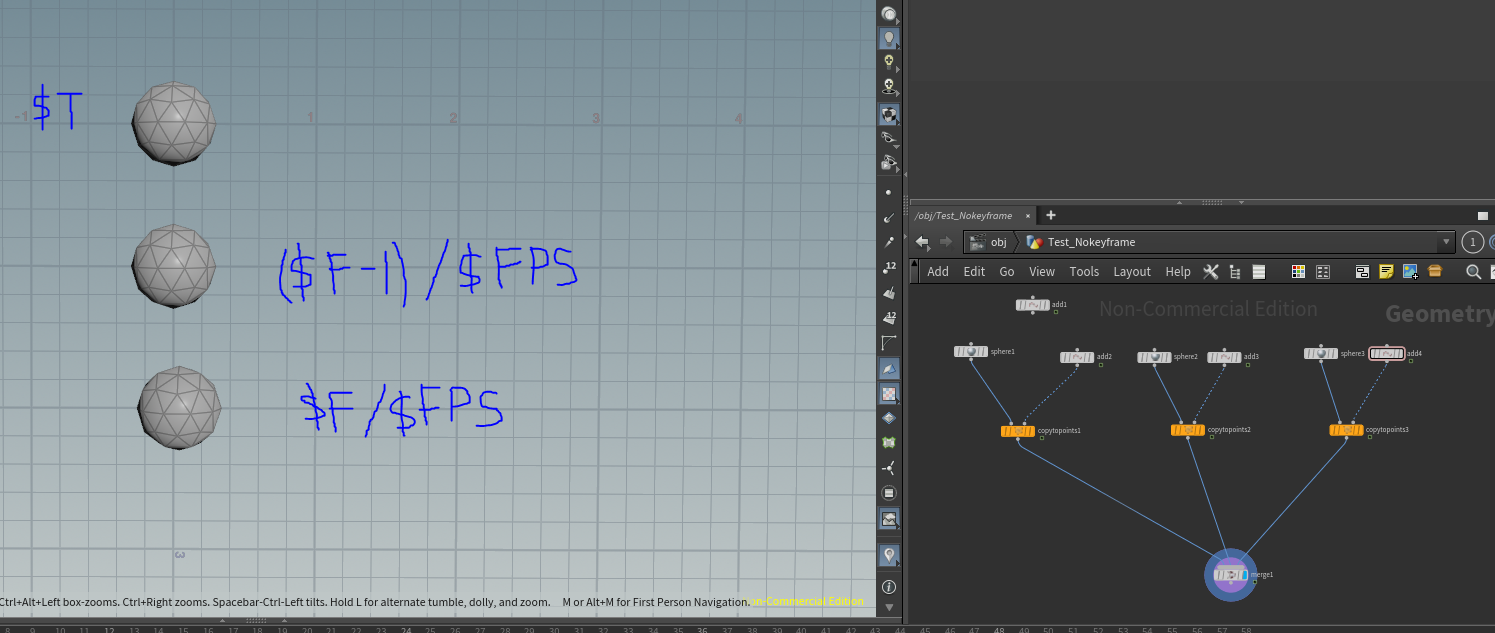Go forward in network navigation
The image size is (1495, 633).
coord(946,242)
